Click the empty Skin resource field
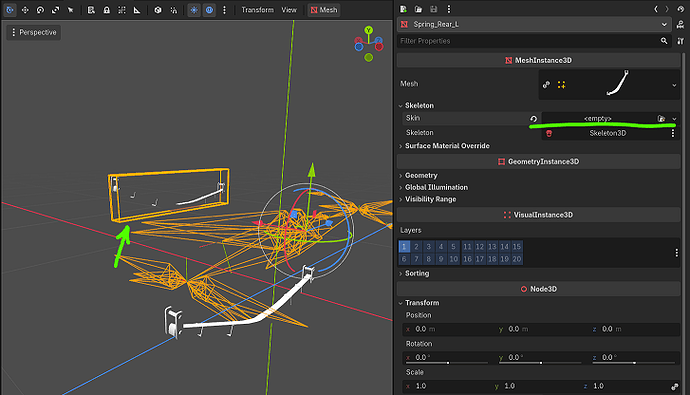 pos(598,118)
